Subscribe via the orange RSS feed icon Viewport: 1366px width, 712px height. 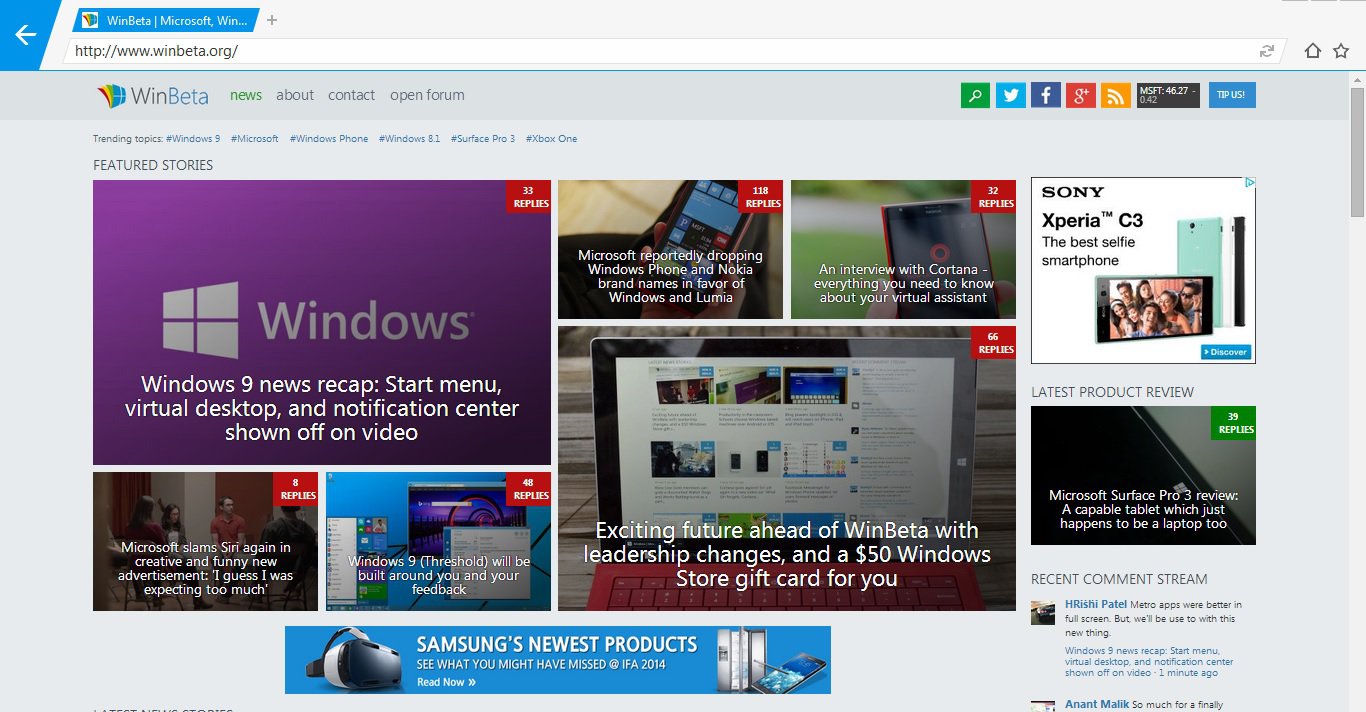click(x=1116, y=95)
